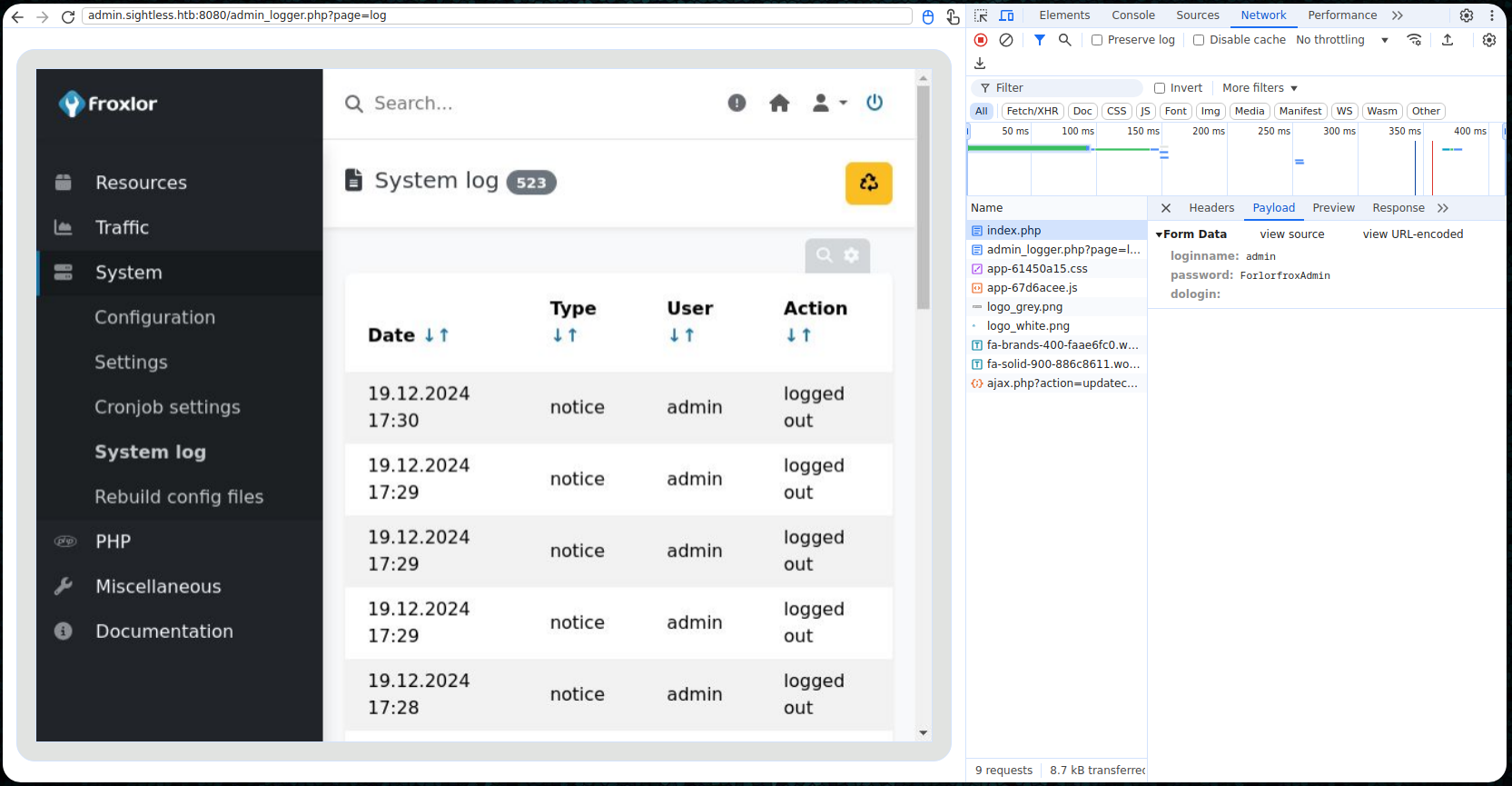Click the view source link

(x=1291, y=234)
